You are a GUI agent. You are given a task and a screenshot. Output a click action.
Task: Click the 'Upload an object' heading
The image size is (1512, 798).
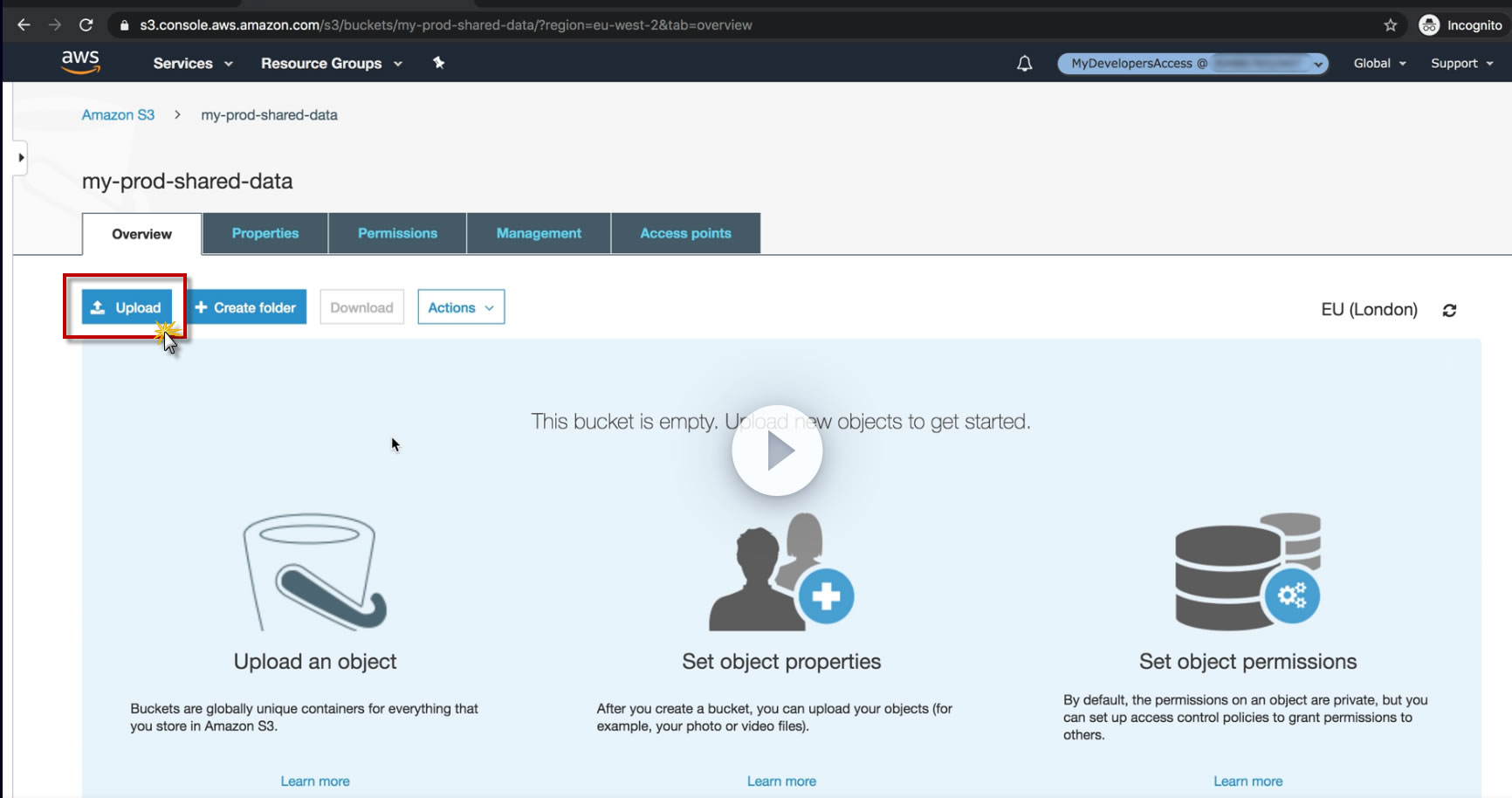coord(315,662)
